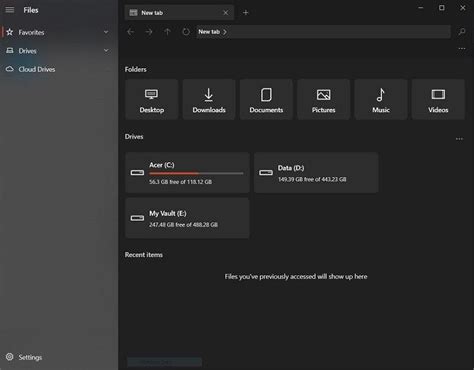Add a new tab with plus button

[x=246, y=13]
